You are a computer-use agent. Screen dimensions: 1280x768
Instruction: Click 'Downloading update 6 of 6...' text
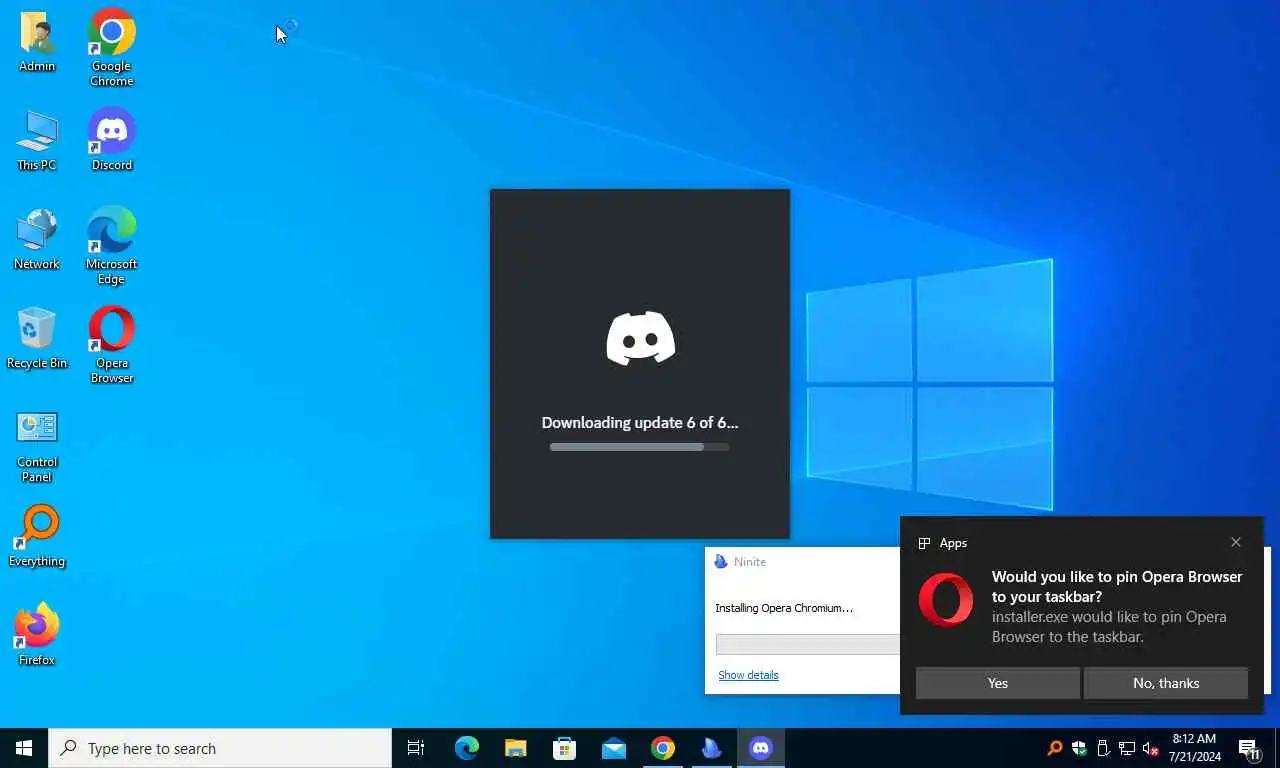[640, 422]
